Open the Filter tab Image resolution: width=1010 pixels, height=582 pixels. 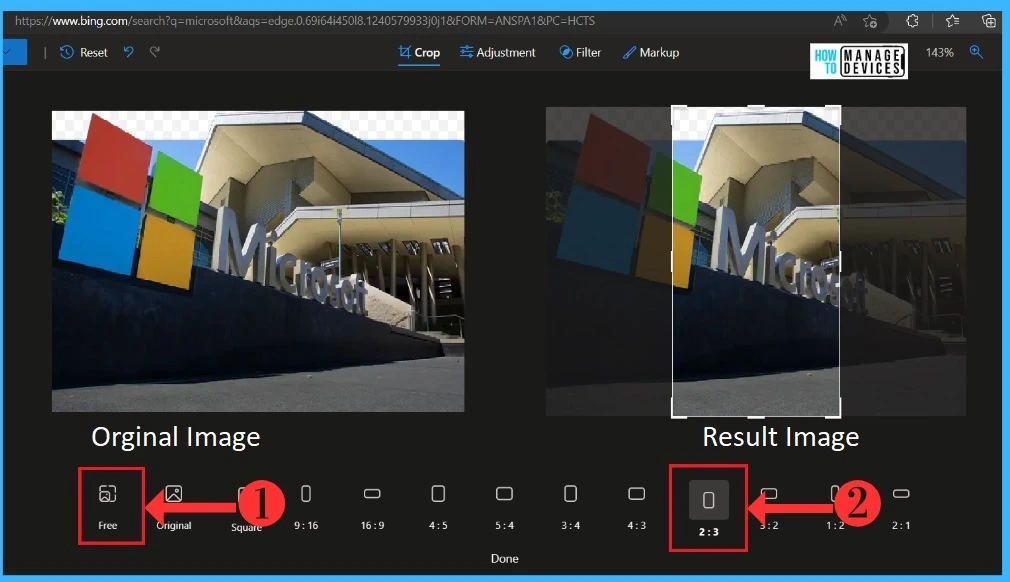[580, 52]
